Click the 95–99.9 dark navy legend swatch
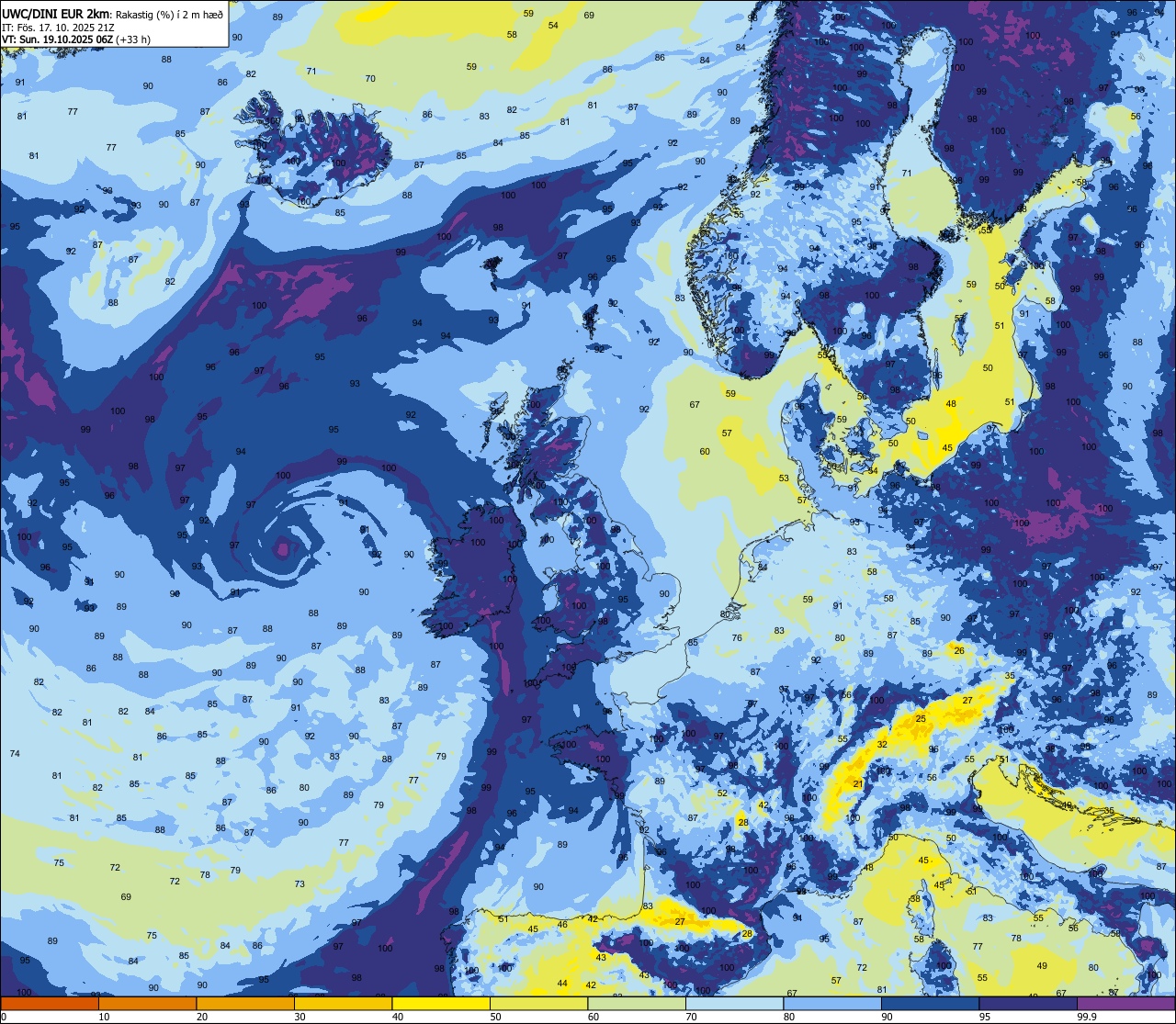This screenshot has width=1176, height=1024. pyautogui.click(x=1028, y=1003)
